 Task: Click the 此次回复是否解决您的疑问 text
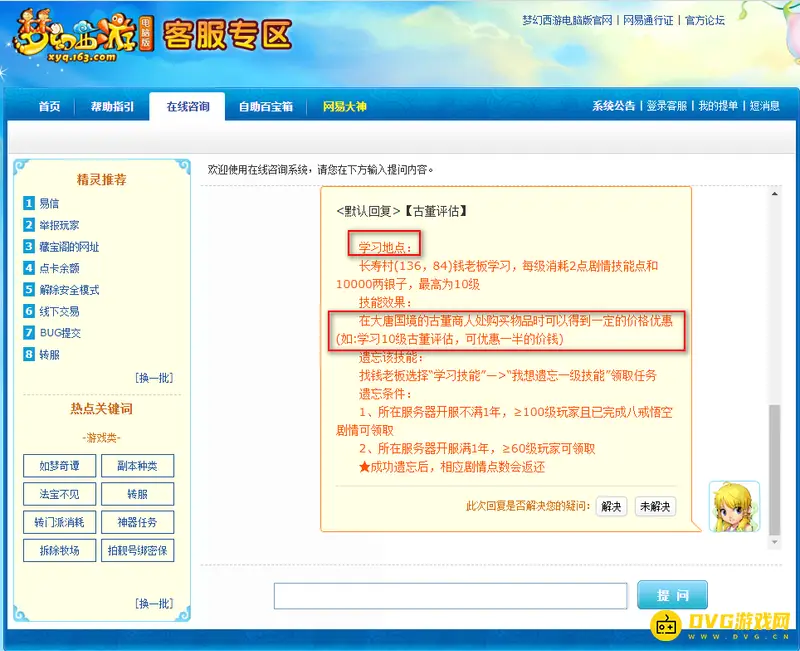tap(528, 506)
